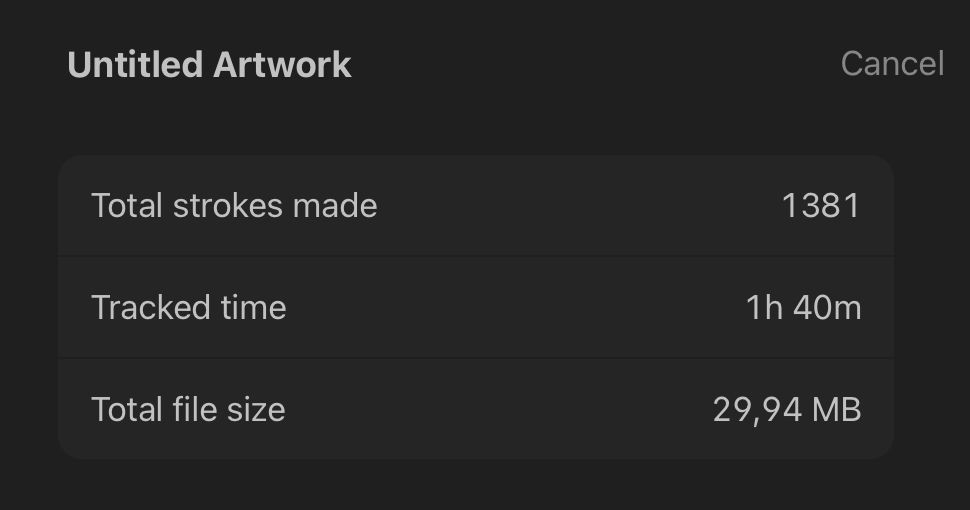Click the 40m part of tracked time
Viewport: 970px width, 510px height.
[x=827, y=308]
